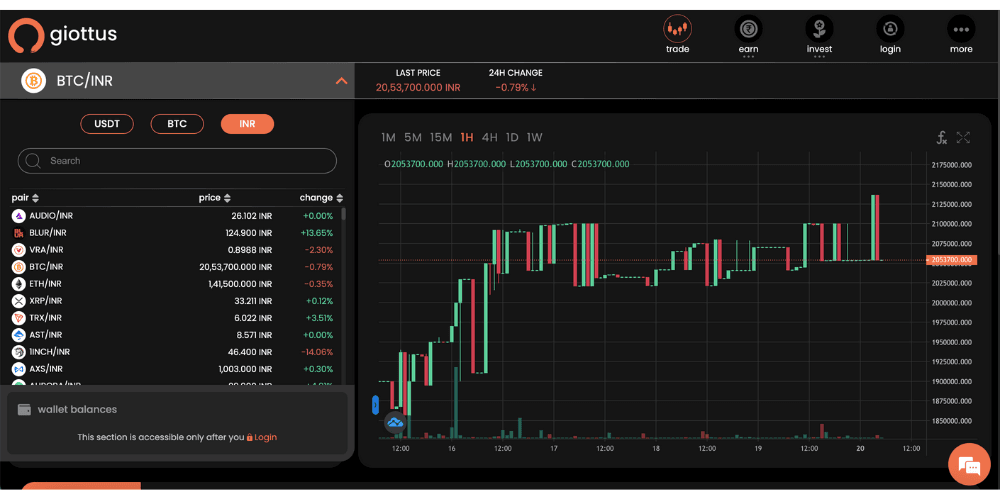Click the login user icon
1000x500 pixels.
click(x=890, y=28)
